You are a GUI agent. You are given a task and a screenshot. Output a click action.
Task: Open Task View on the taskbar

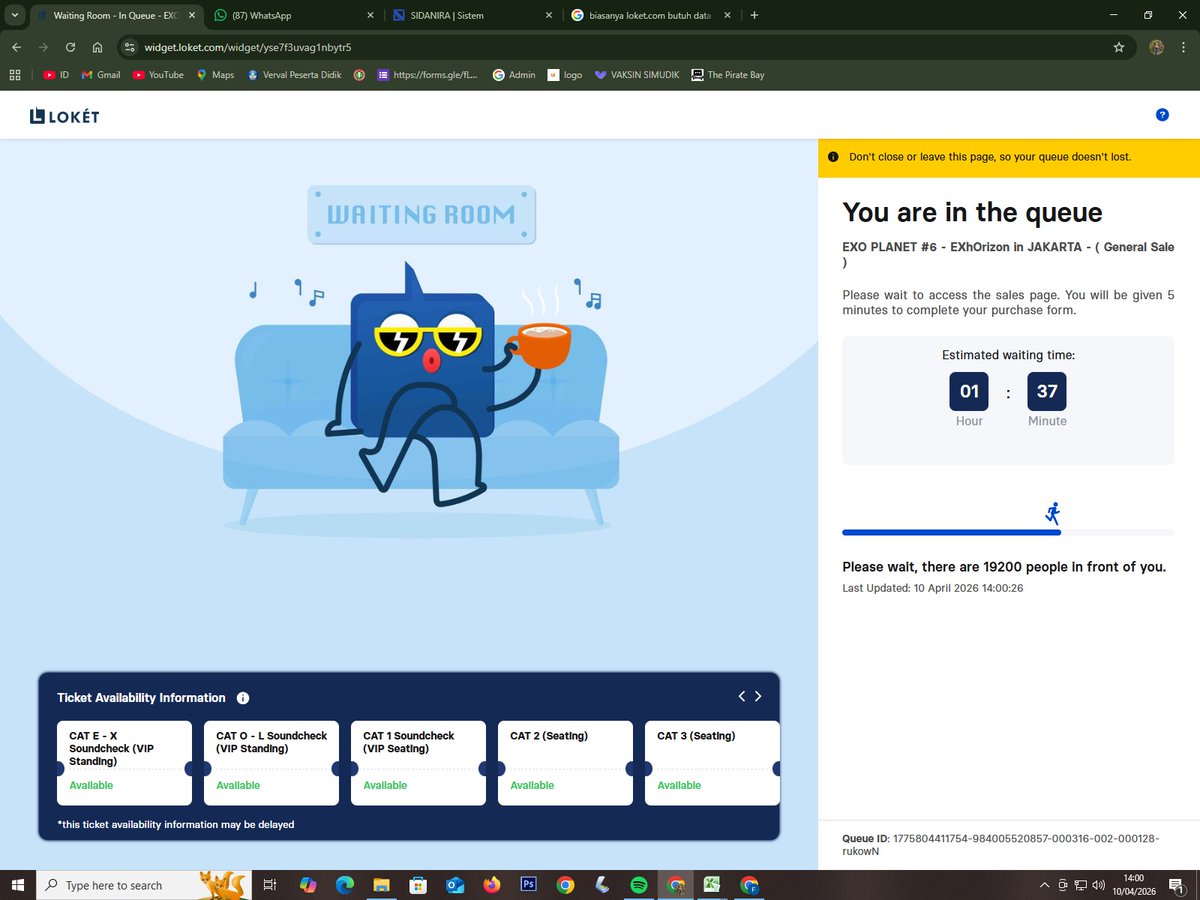tap(269, 885)
